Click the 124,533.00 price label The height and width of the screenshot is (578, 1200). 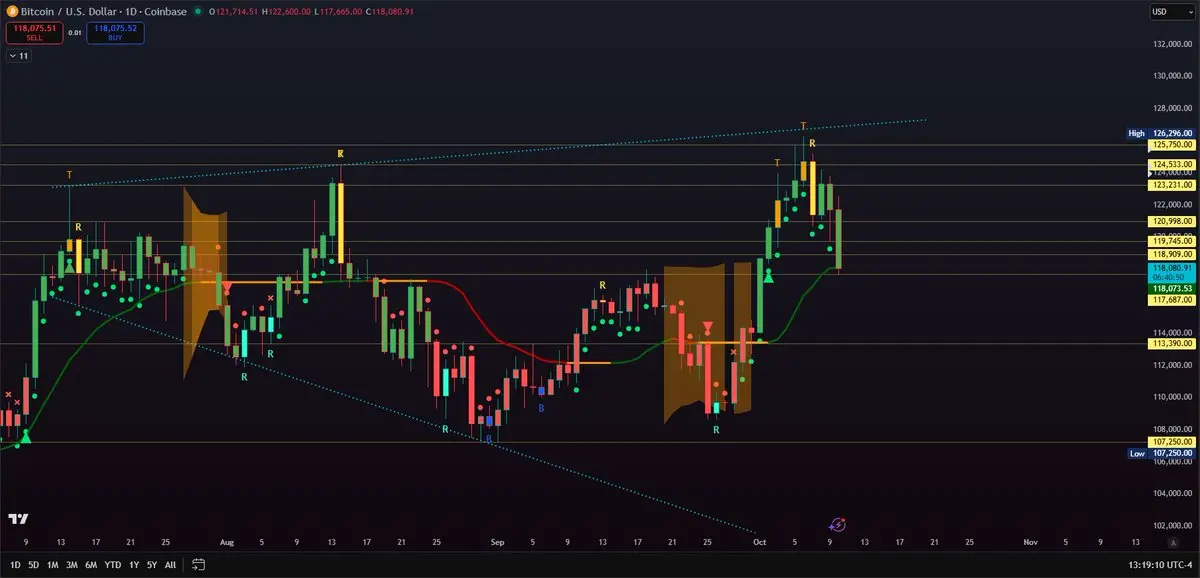[1170, 164]
